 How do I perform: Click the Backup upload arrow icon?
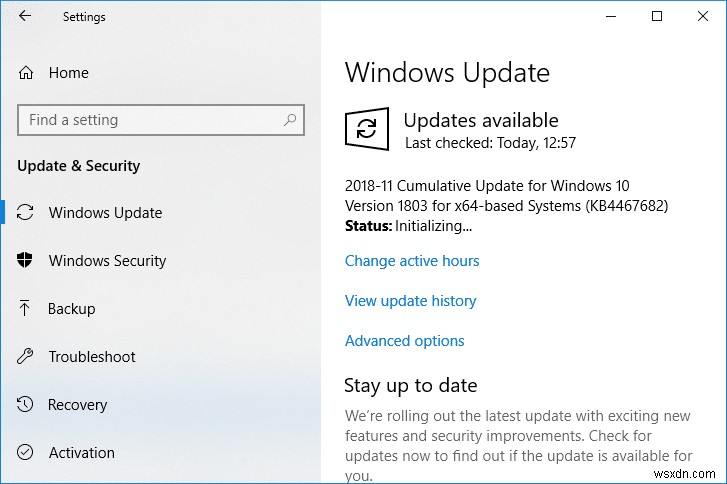coord(26,309)
